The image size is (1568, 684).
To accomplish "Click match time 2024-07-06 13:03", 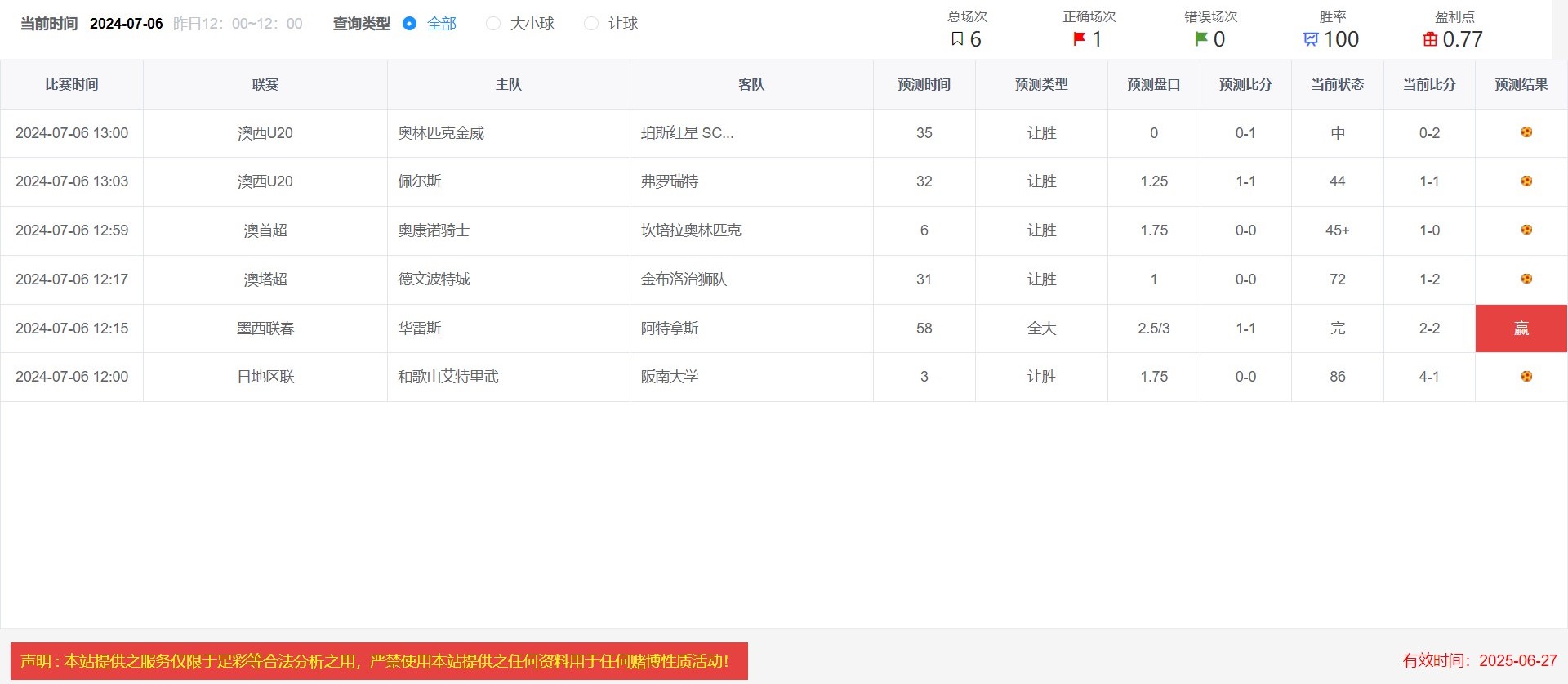I will click(72, 181).
